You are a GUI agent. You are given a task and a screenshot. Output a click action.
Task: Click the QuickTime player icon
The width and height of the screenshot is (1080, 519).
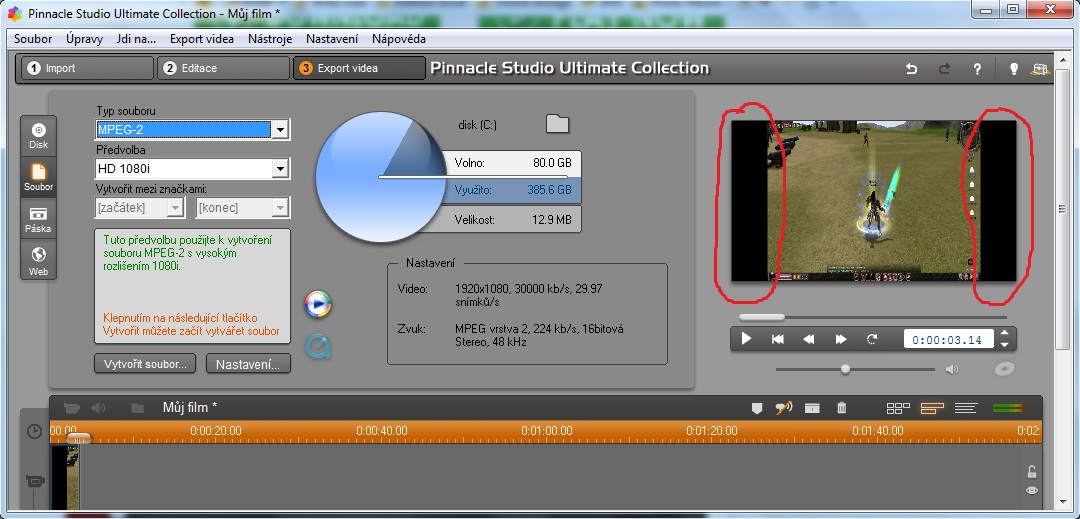point(318,346)
